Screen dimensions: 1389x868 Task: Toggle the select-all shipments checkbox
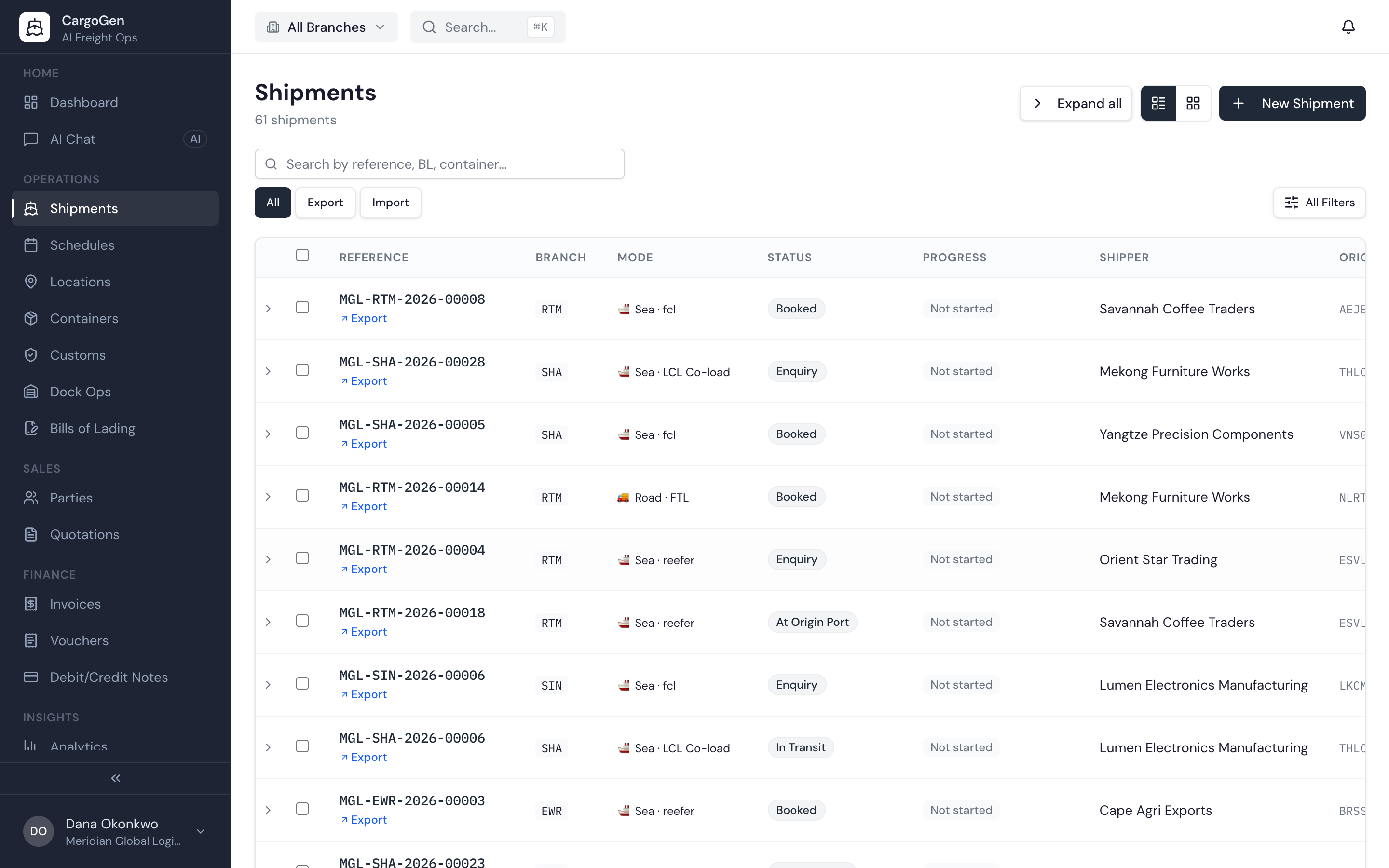(x=302, y=256)
